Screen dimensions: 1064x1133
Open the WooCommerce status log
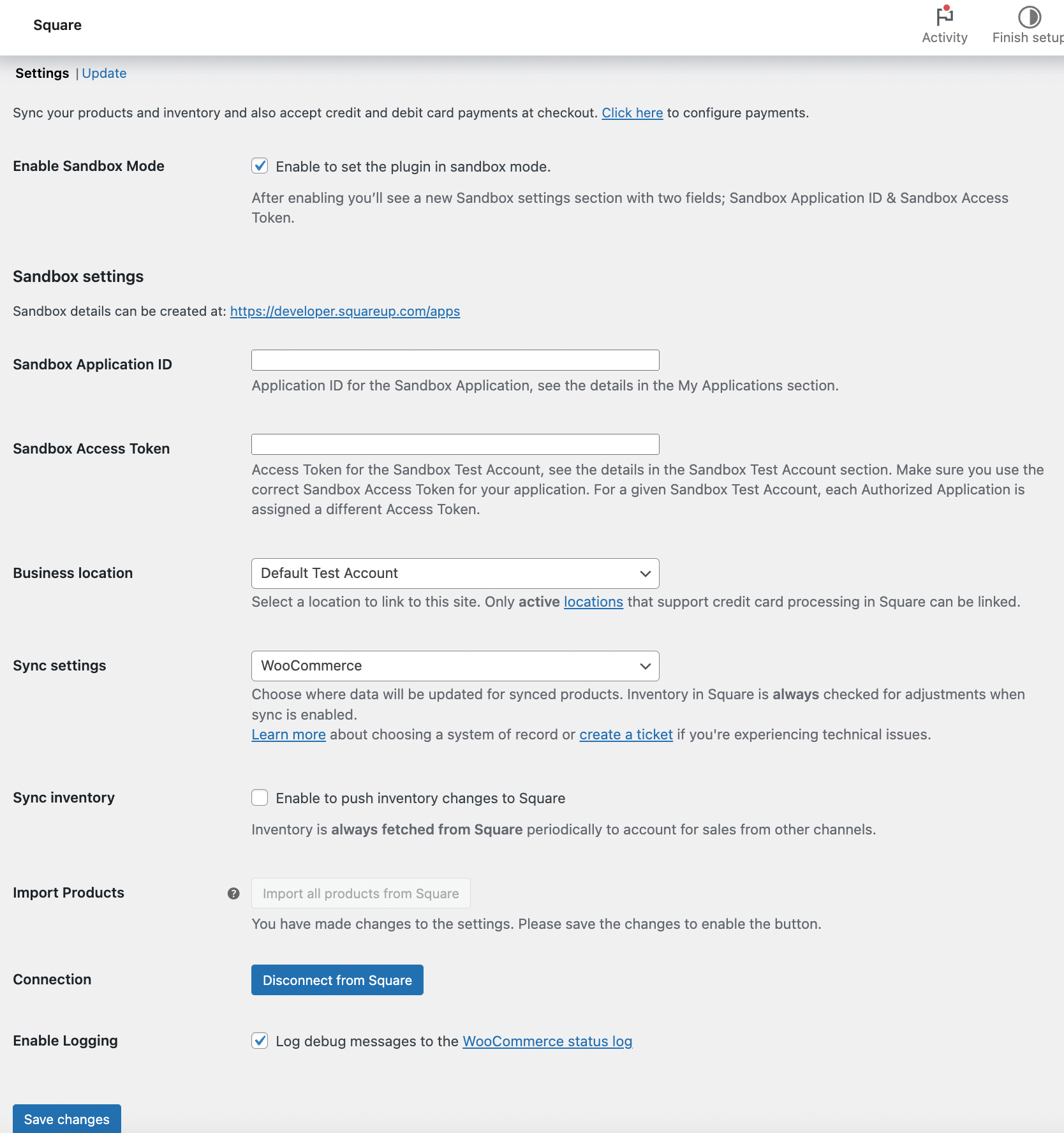pos(546,1041)
